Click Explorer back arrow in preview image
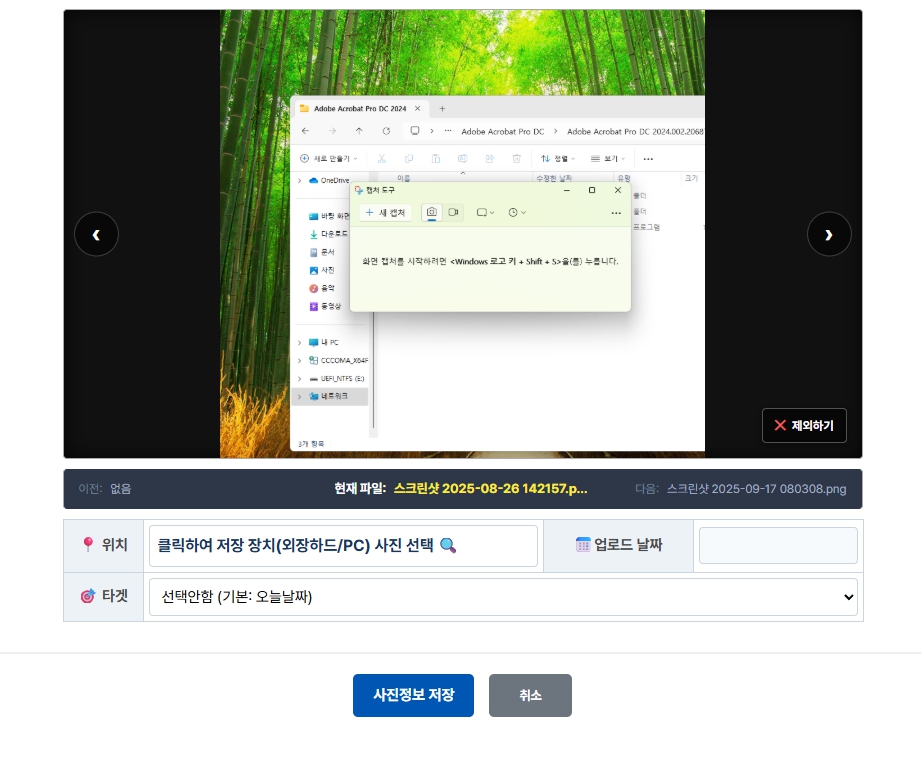Screen dimensions: 921x764 (x=305, y=131)
